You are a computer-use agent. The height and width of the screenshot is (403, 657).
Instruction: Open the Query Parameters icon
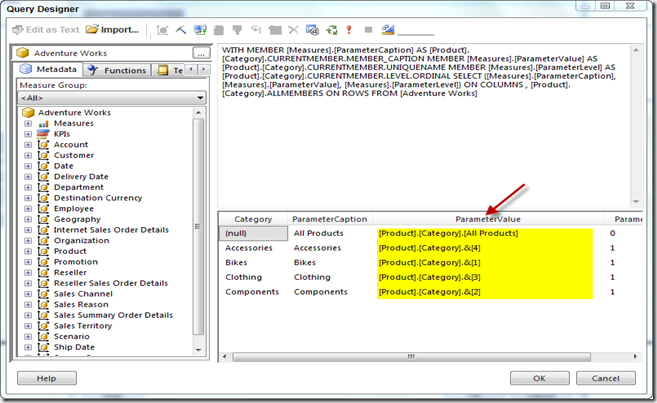(312, 30)
